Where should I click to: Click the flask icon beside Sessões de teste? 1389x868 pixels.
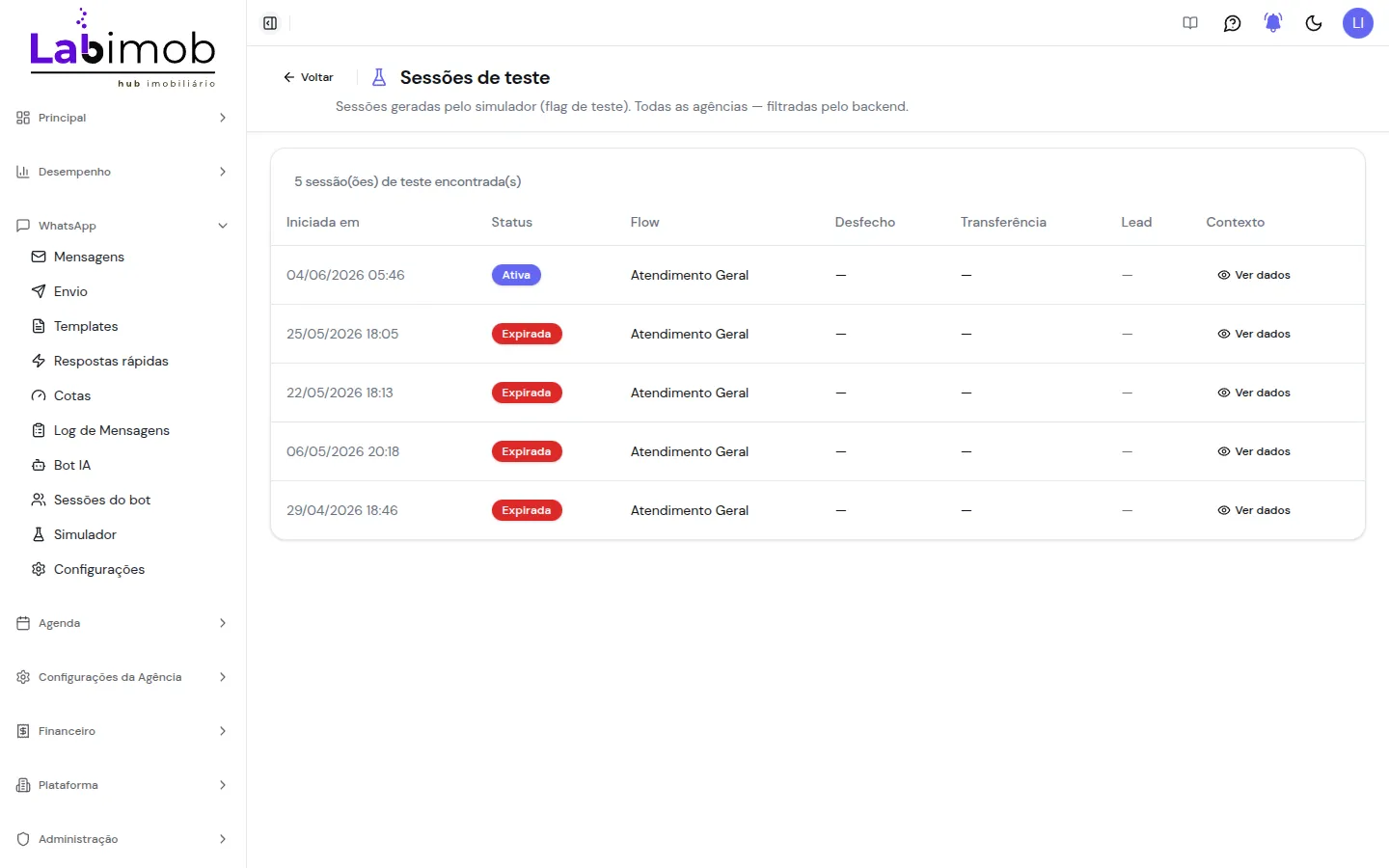[x=379, y=77]
